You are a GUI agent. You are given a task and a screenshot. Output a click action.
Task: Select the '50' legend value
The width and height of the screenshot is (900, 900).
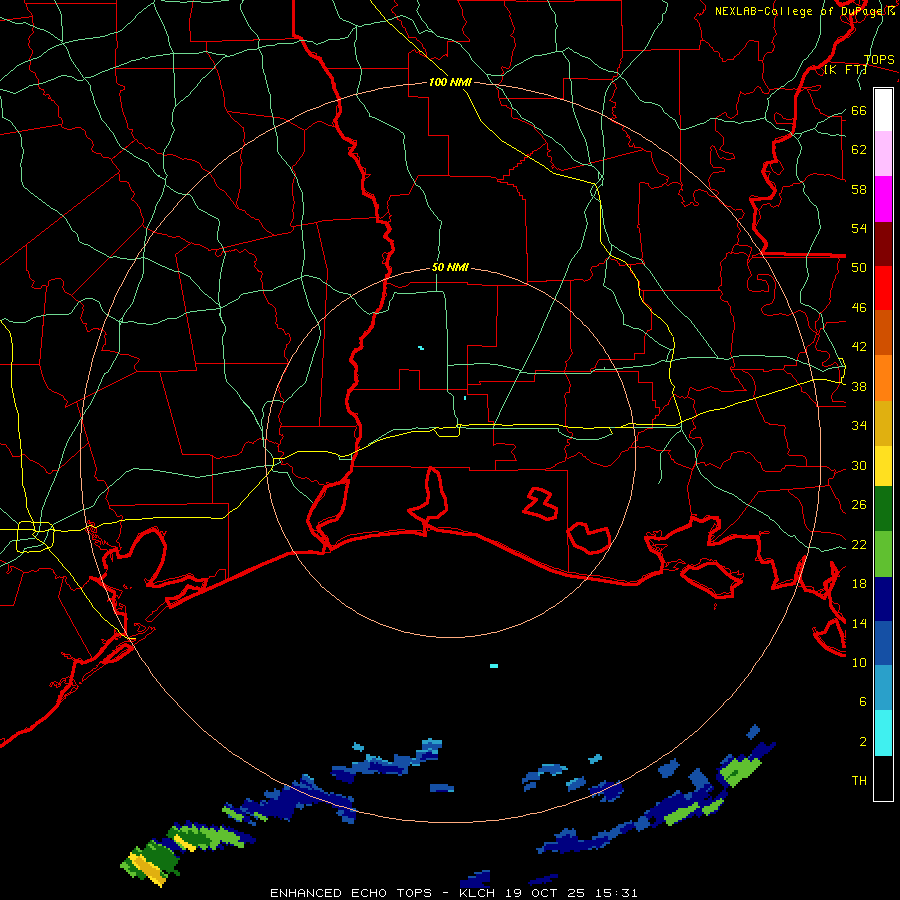point(859,267)
